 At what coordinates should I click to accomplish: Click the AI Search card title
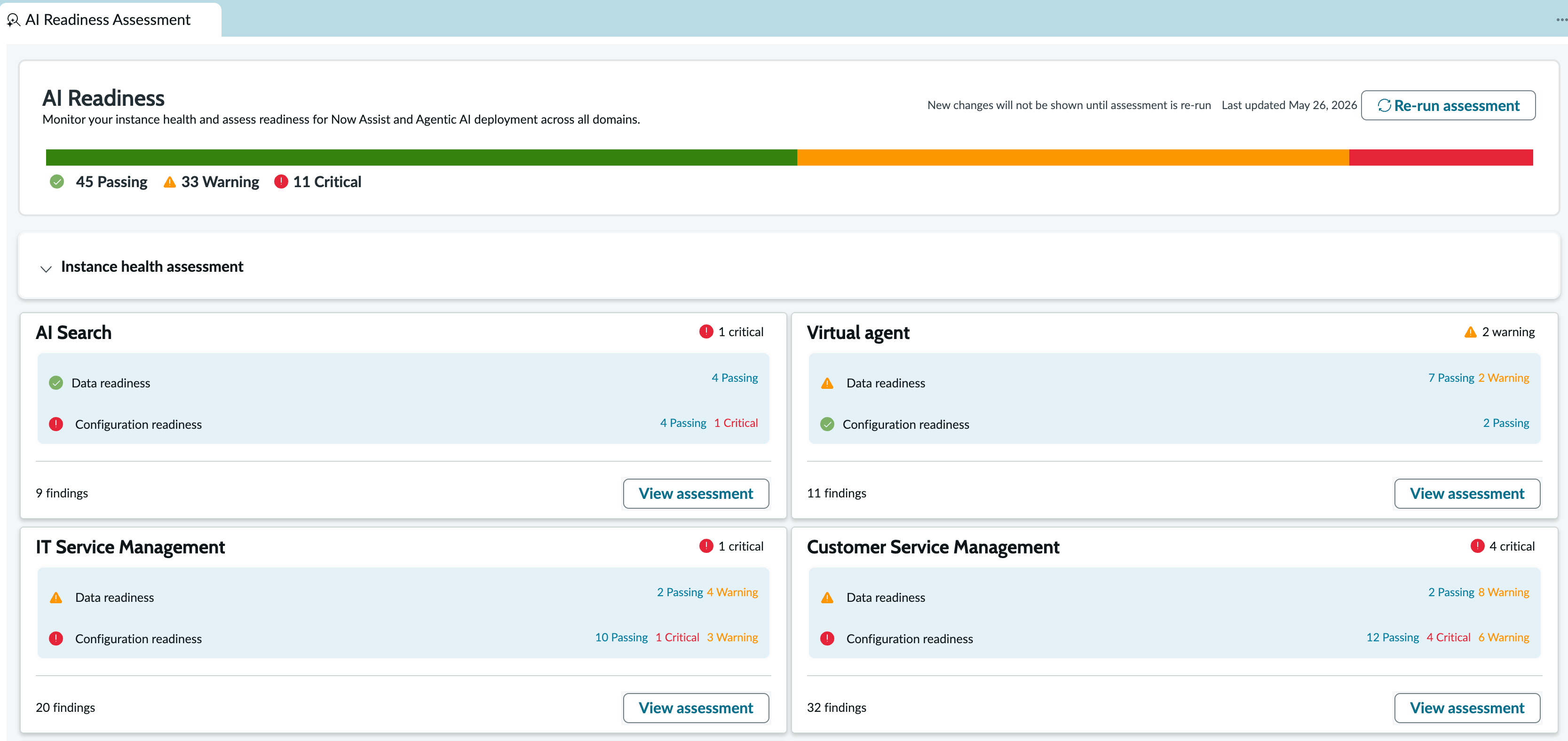click(74, 333)
